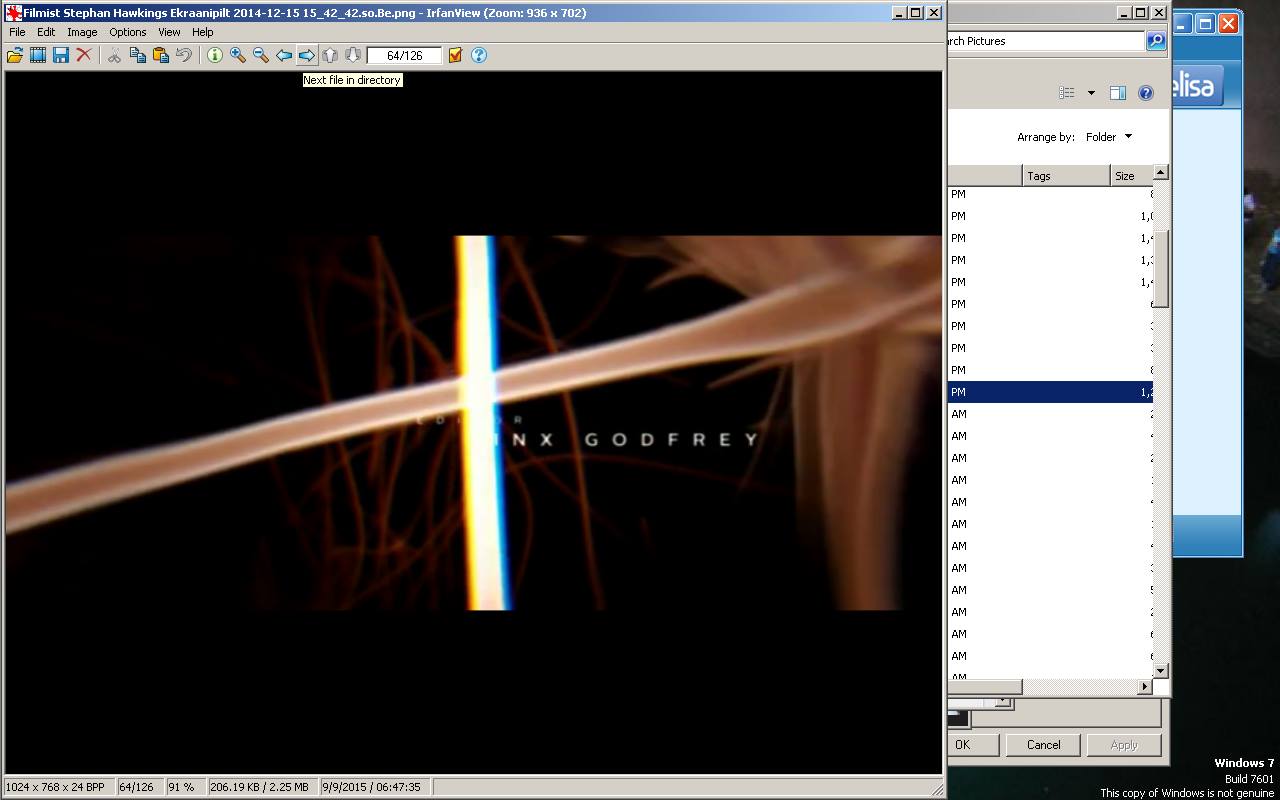Click the Size column header
Screen dimensions: 1280x800
click(1131, 176)
